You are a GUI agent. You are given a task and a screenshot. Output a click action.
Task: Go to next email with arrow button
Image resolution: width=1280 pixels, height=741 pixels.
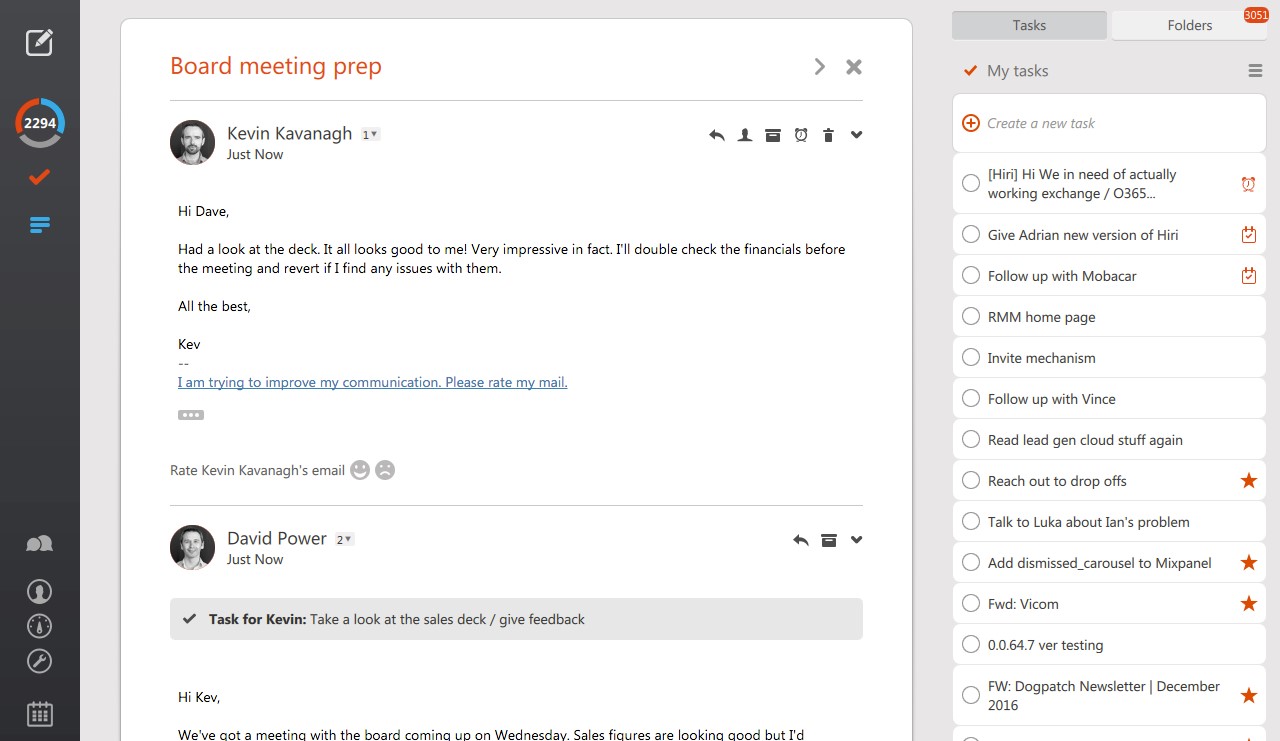pos(820,67)
